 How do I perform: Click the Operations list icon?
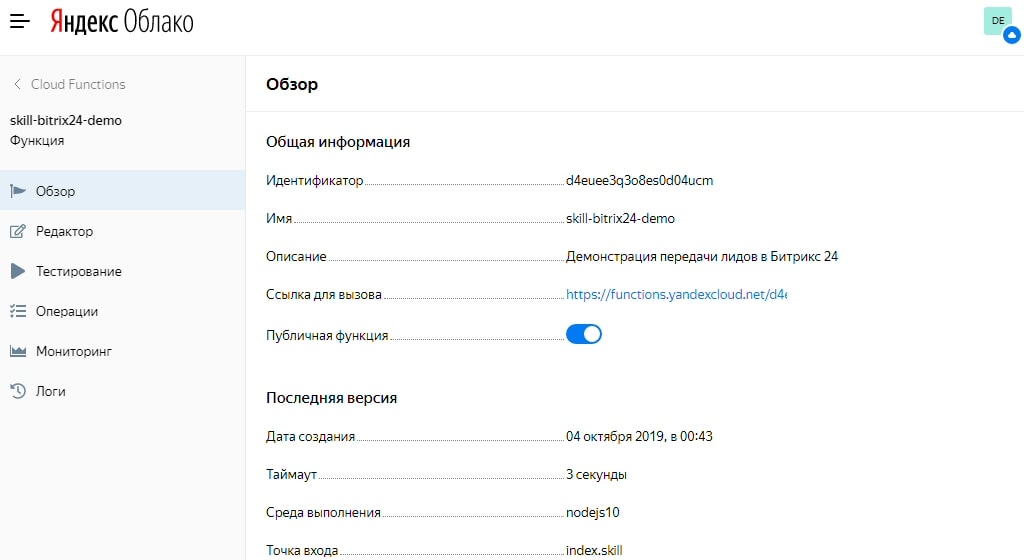[17, 311]
